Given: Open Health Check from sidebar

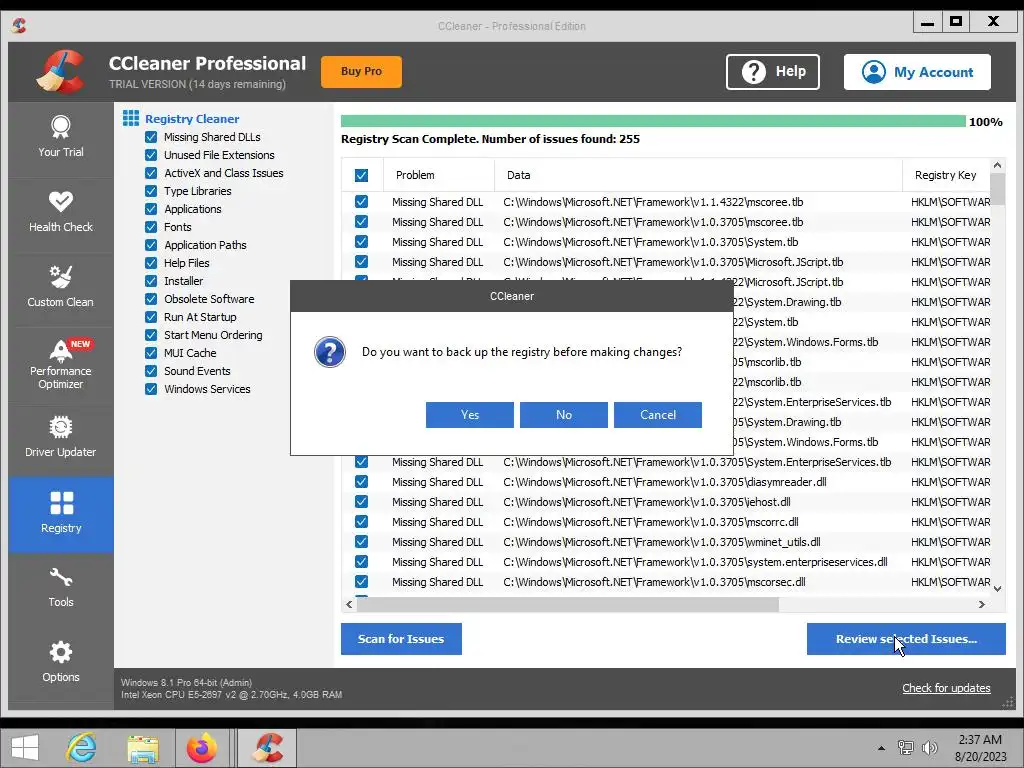Looking at the screenshot, I should [61, 214].
